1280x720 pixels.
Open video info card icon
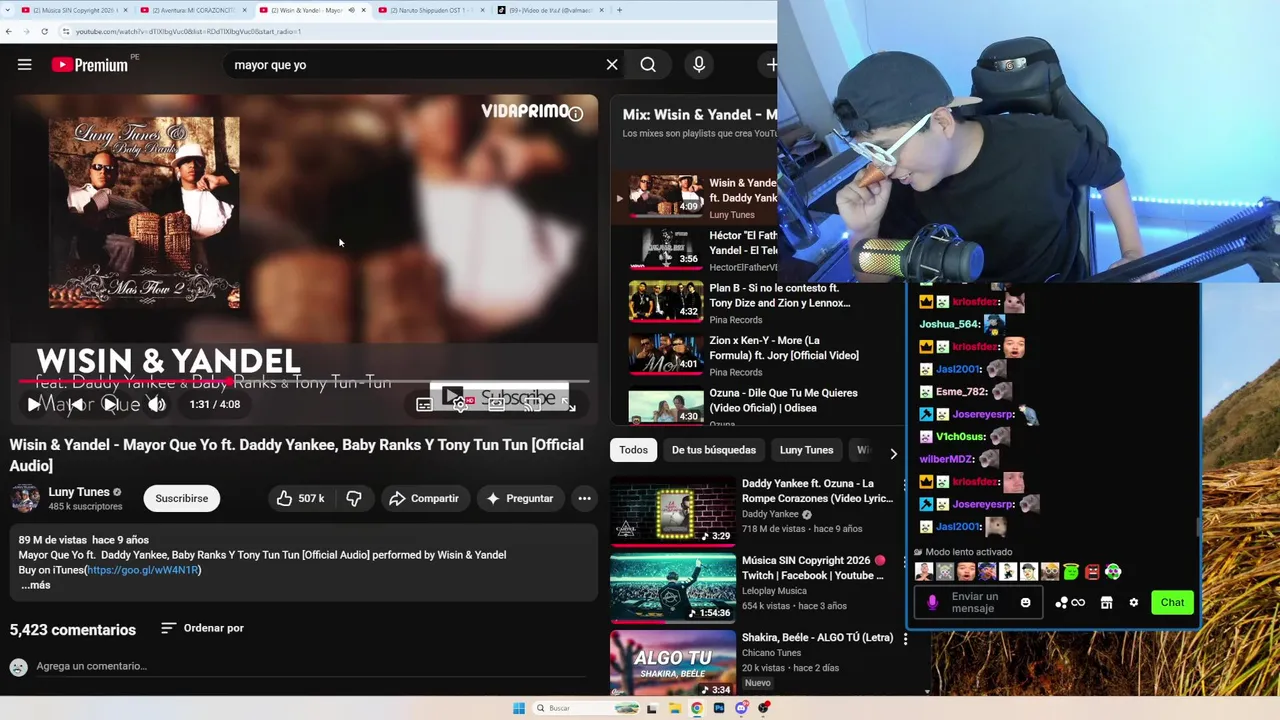576,114
